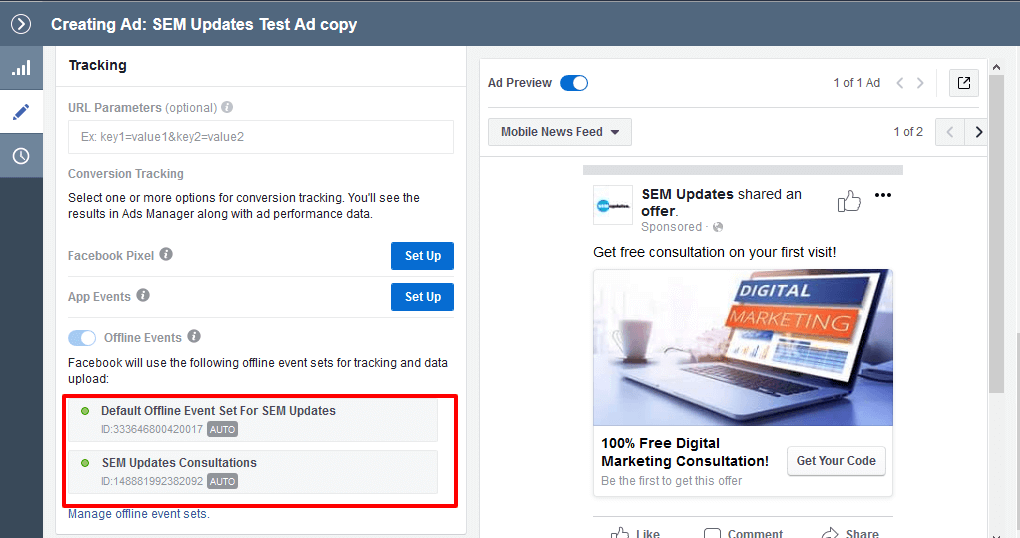Click the URL Parameters info icon
Image resolution: width=1020 pixels, height=538 pixels.
point(227,107)
